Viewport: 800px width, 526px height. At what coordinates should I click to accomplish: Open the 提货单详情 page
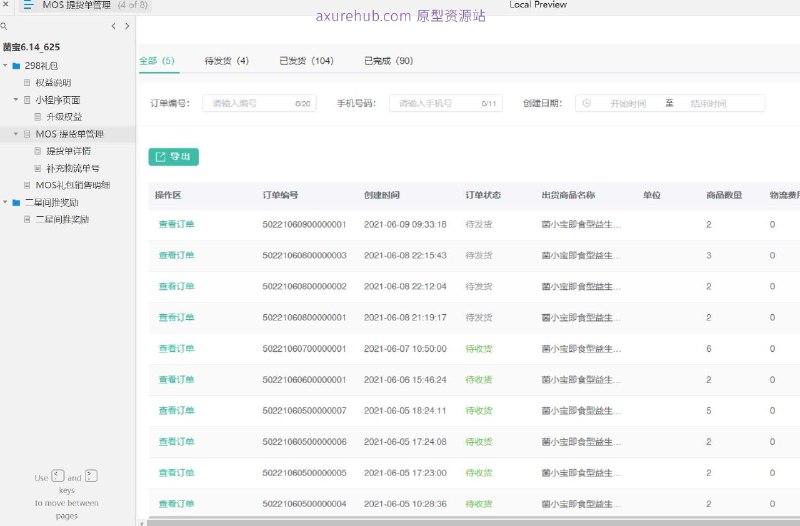click(x=68, y=151)
